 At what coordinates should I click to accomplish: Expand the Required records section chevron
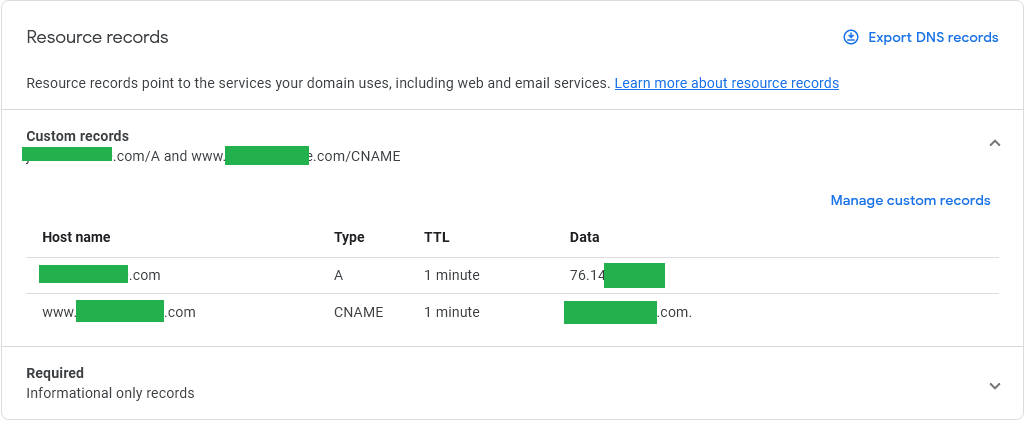tap(994, 385)
